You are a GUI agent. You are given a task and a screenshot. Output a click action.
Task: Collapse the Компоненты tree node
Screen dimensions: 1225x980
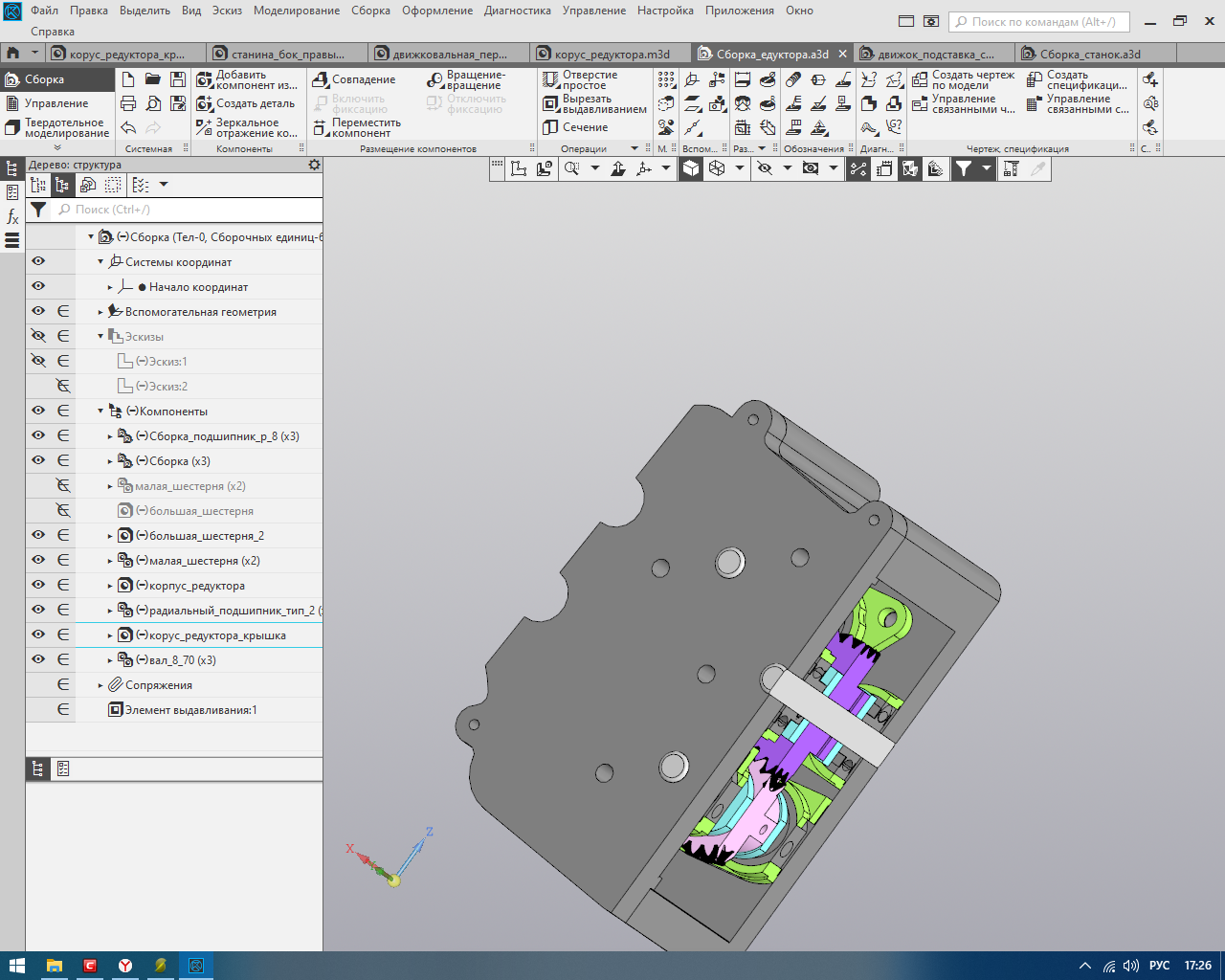[x=100, y=412]
